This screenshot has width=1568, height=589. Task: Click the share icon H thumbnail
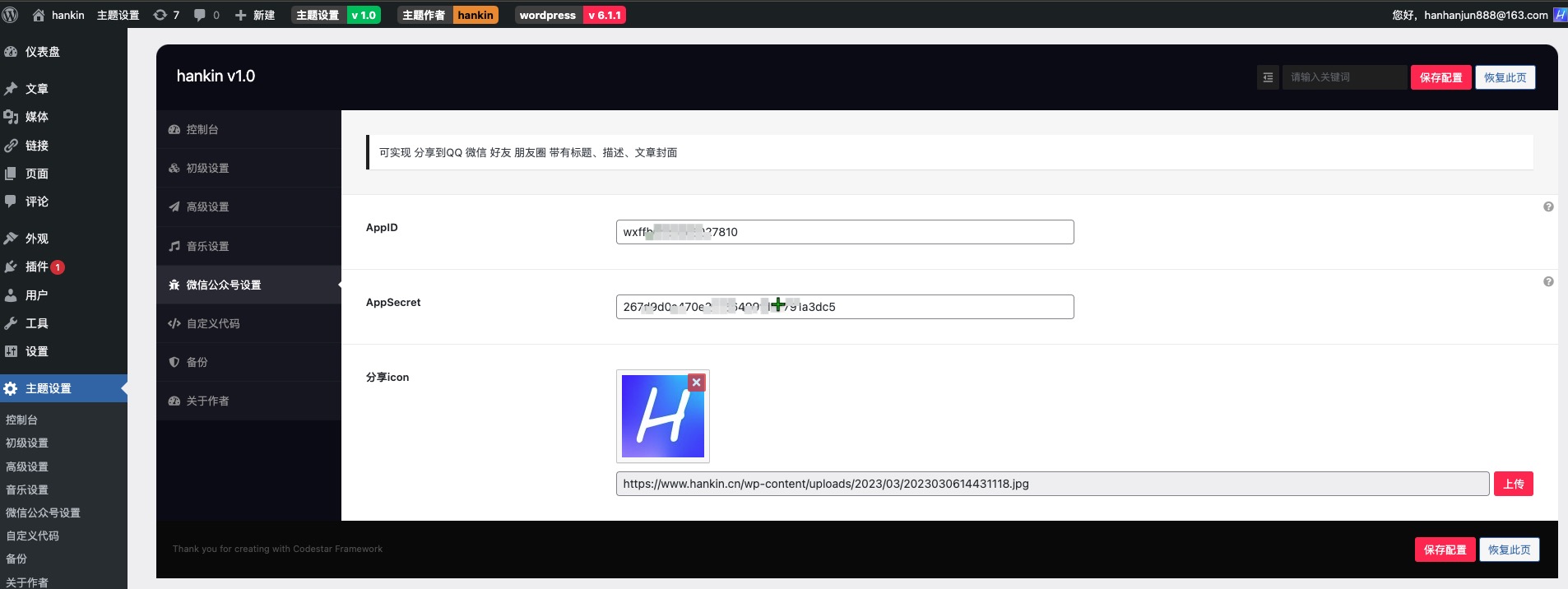[x=662, y=416]
